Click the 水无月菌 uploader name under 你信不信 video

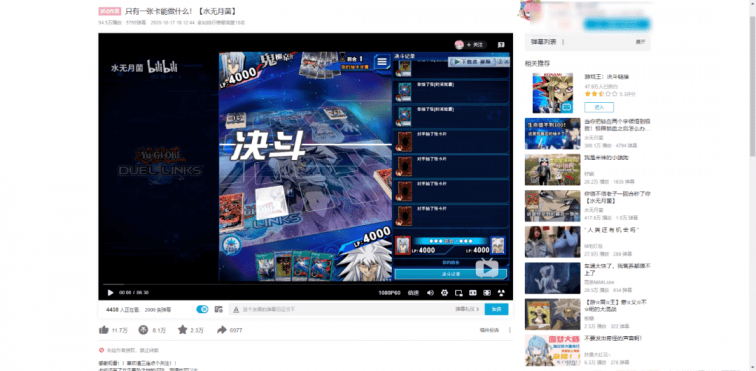click(x=594, y=210)
